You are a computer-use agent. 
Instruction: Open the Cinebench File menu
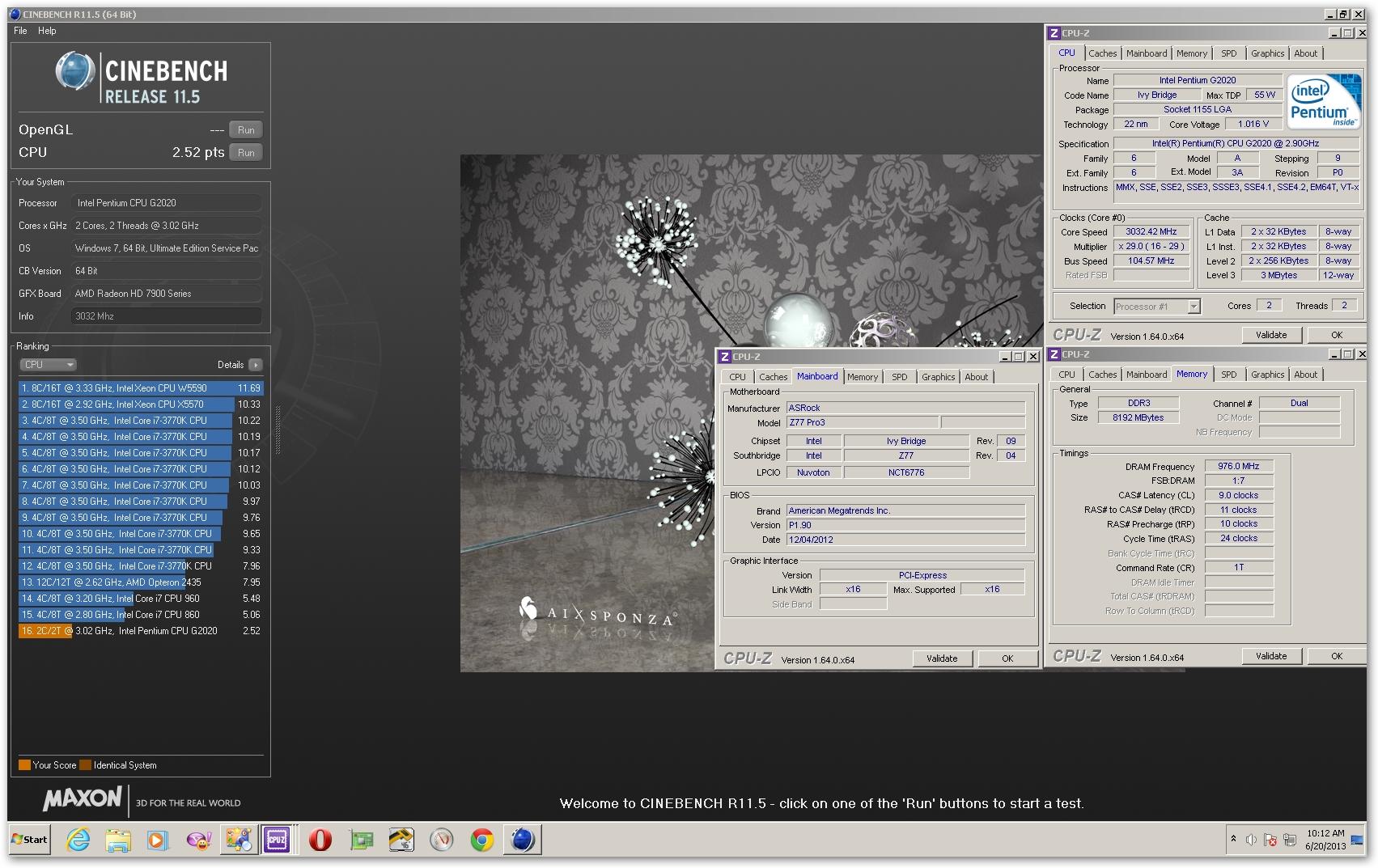click(x=20, y=31)
